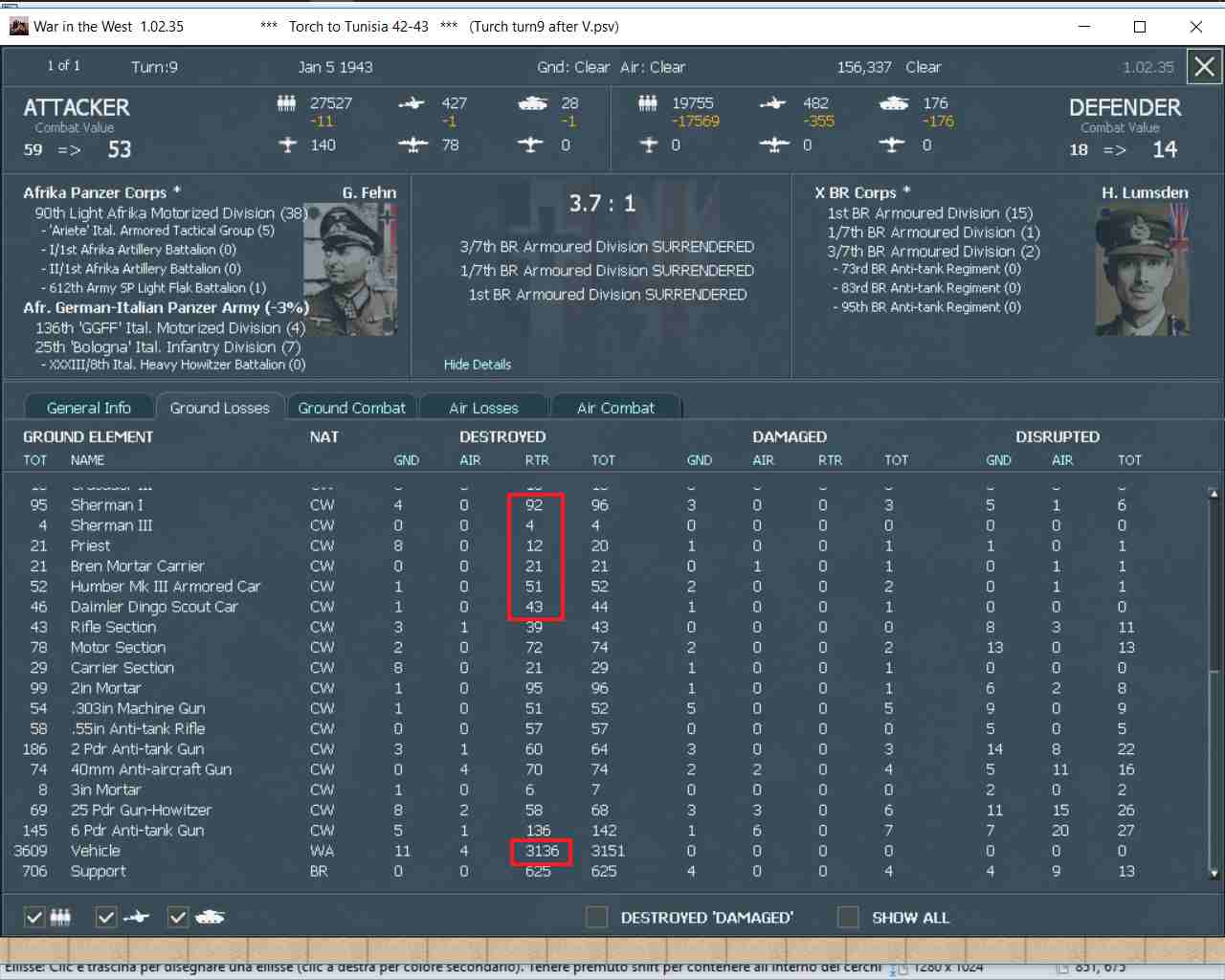Click the tank icon in bottom filter bar
This screenshot has width=1225, height=980.
pos(210,917)
